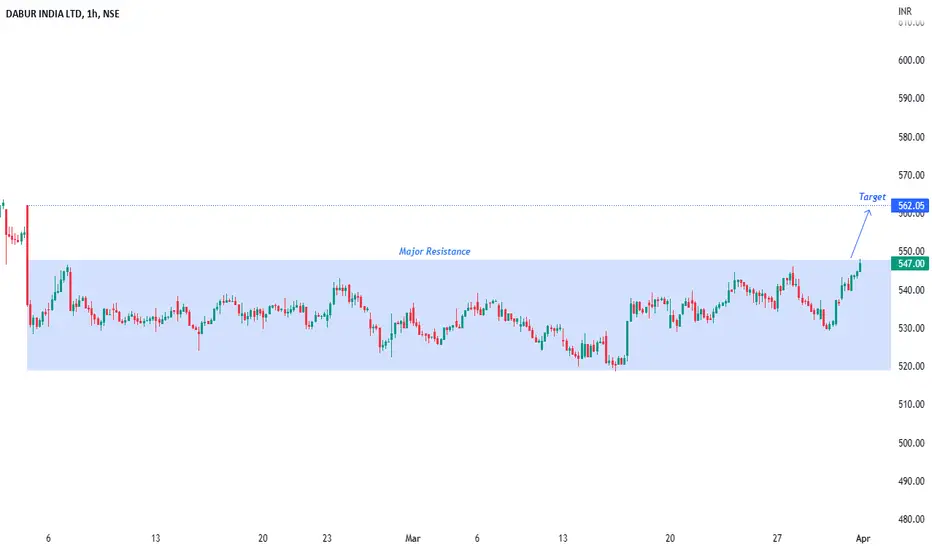Image resolution: width=932 pixels, height=550 pixels.
Task: Click the 600.00 price axis label
Action: [x=910, y=60]
